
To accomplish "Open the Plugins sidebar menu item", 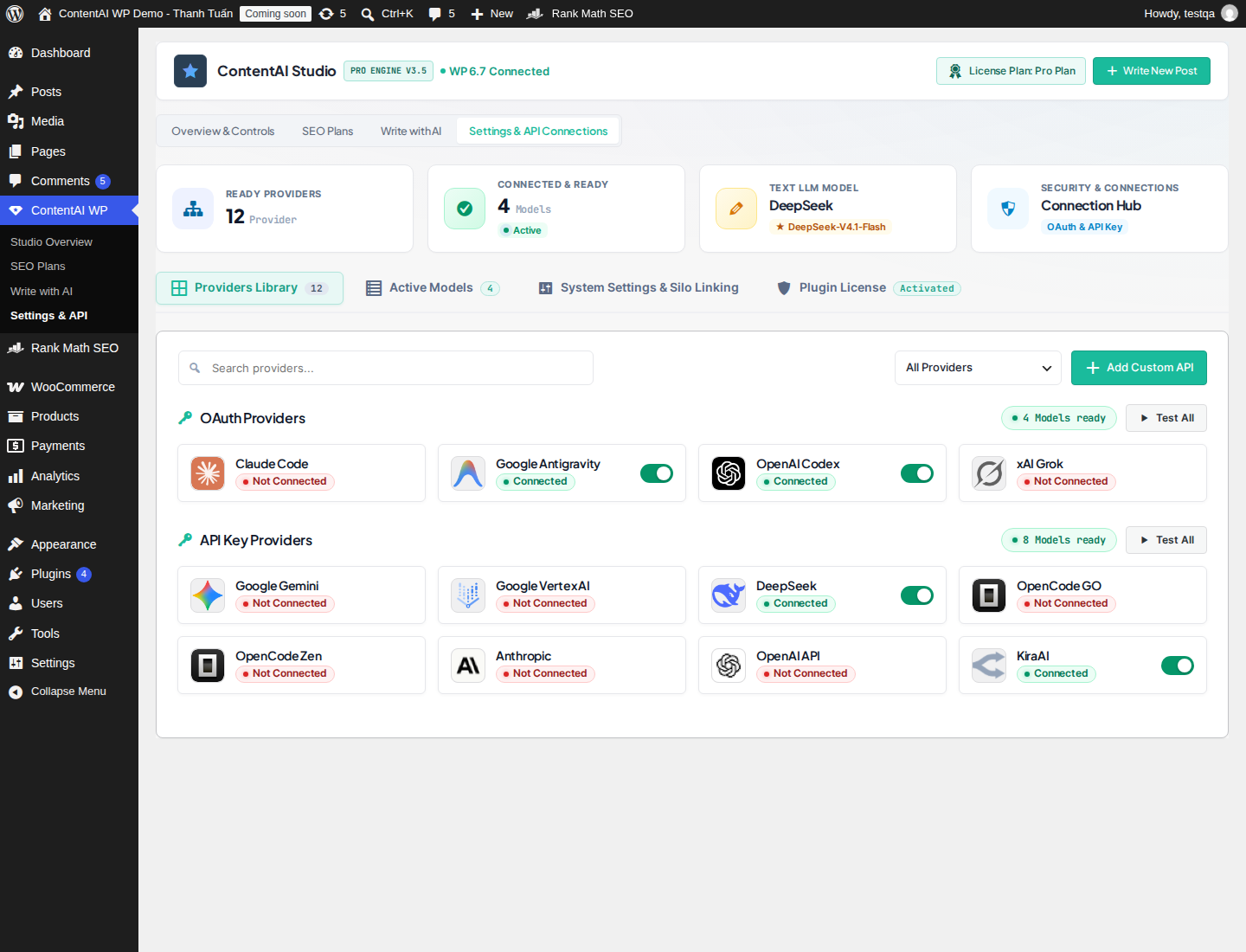I will 69,574.
